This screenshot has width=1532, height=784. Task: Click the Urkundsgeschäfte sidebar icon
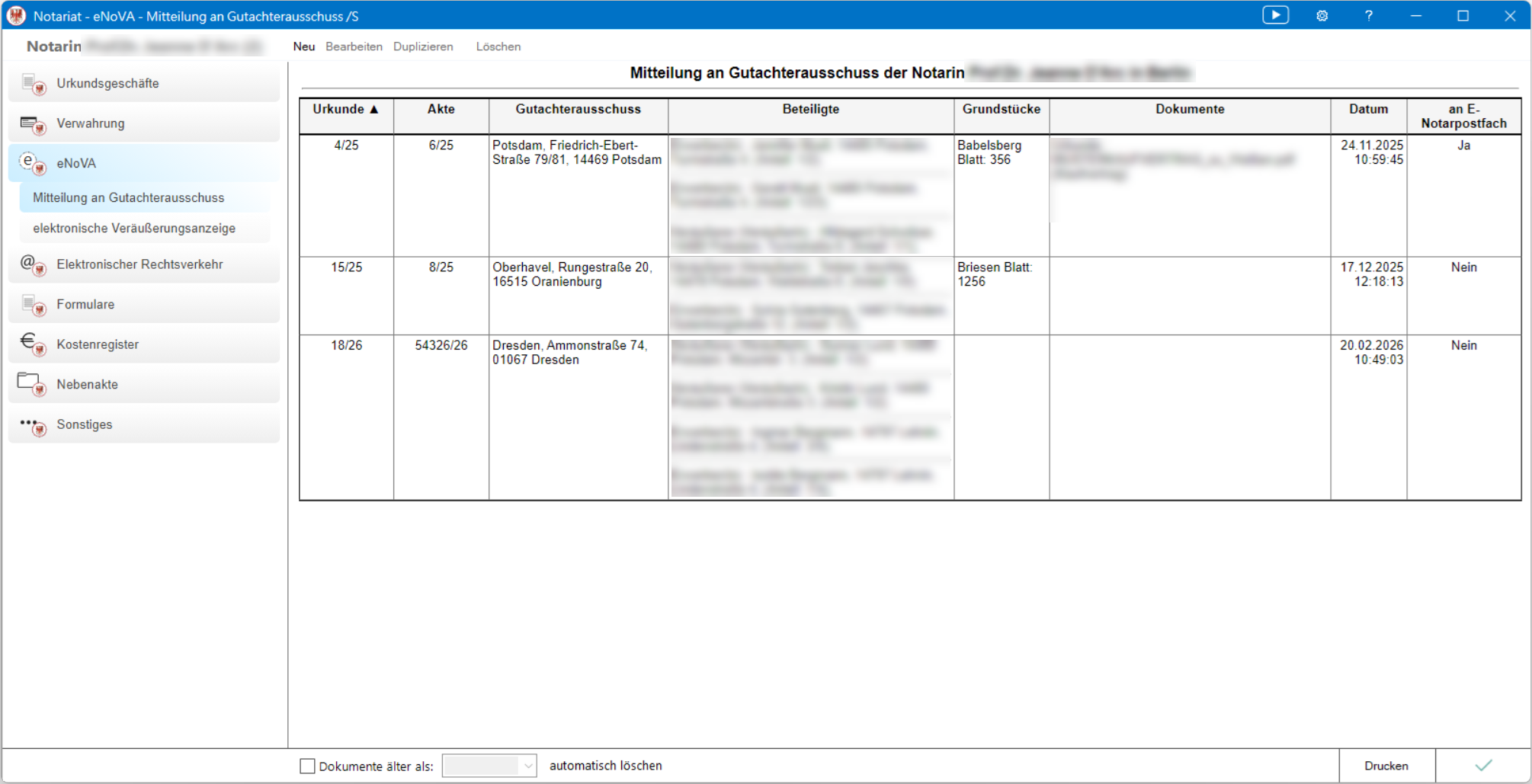(34, 84)
